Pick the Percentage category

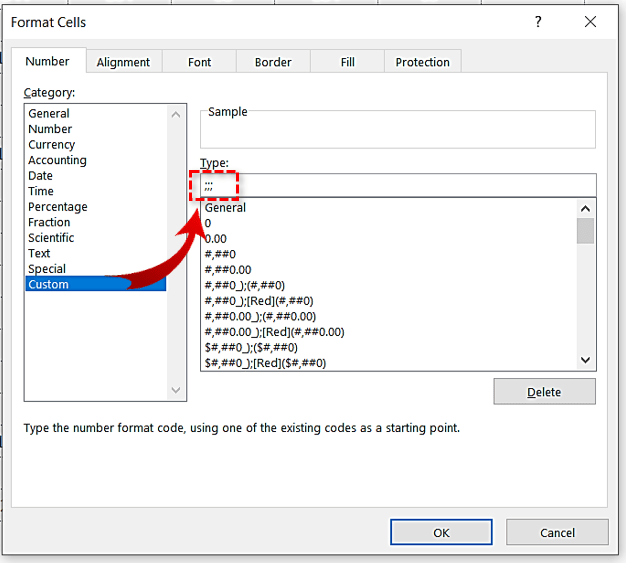click(x=57, y=207)
